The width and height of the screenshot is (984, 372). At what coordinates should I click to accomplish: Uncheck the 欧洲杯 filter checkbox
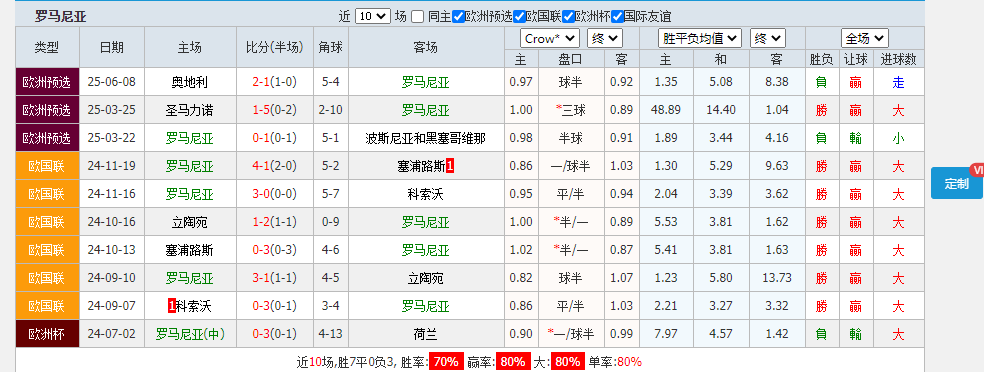point(569,17)
